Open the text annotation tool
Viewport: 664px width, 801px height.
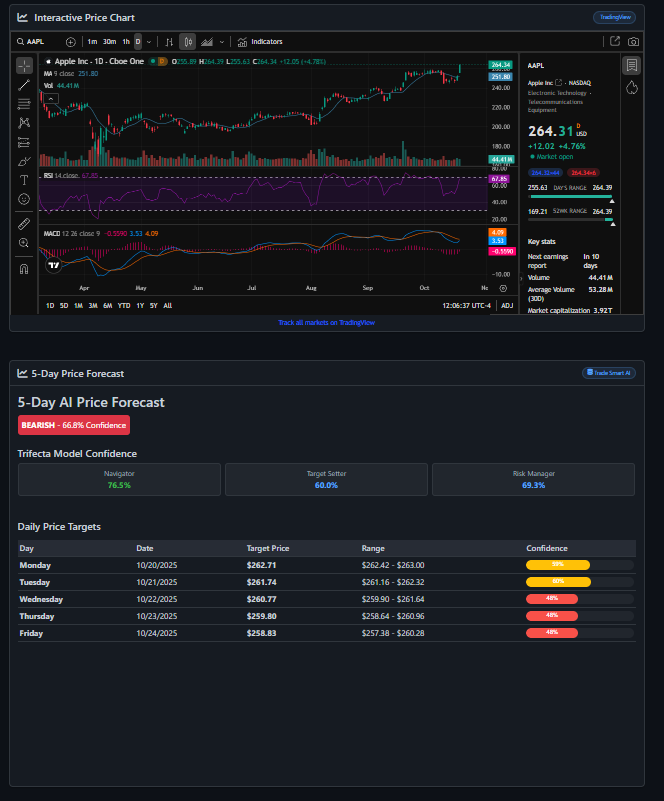pyautogui.click(x=24, y=180)
